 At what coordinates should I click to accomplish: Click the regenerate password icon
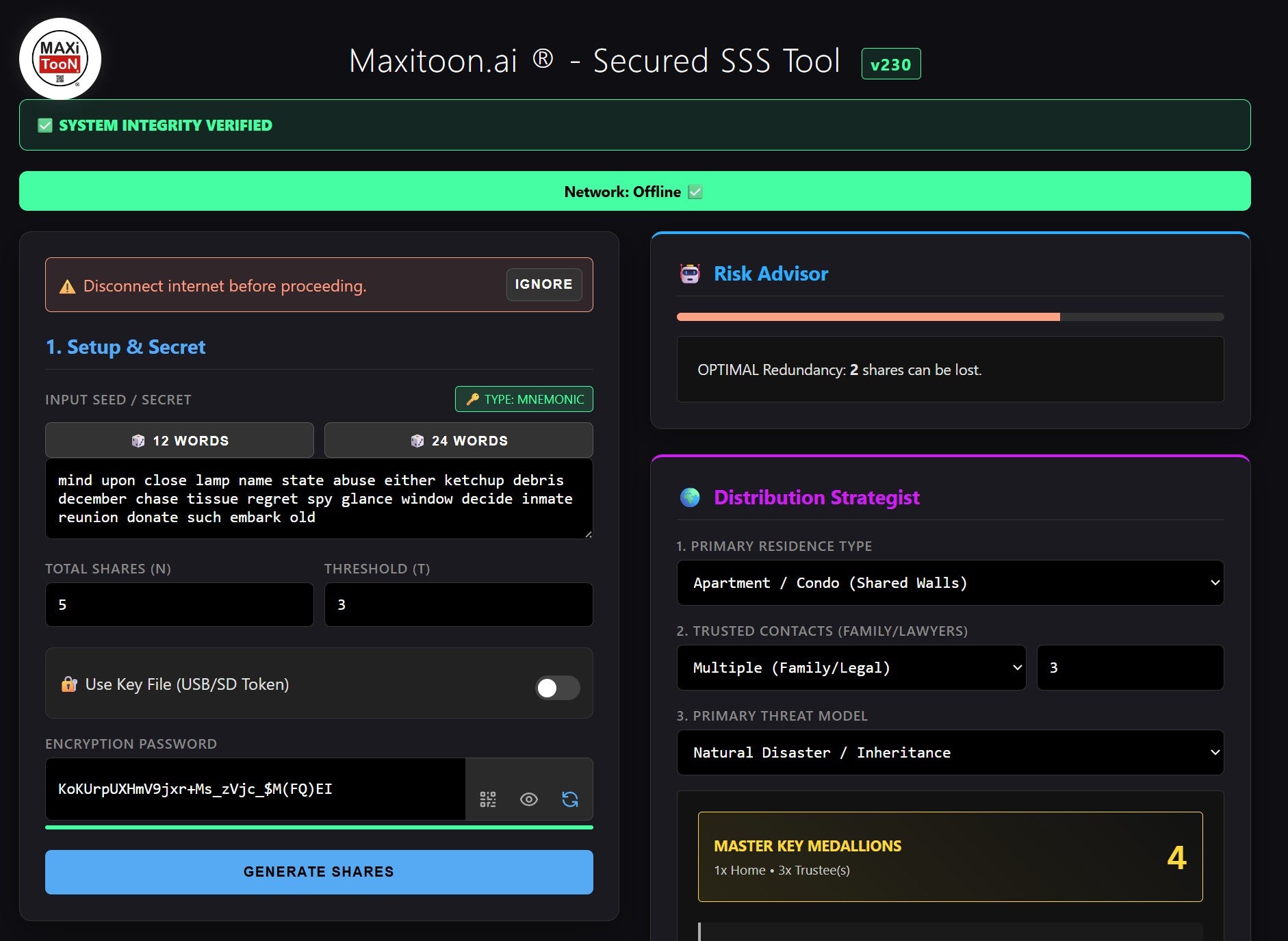571,798
